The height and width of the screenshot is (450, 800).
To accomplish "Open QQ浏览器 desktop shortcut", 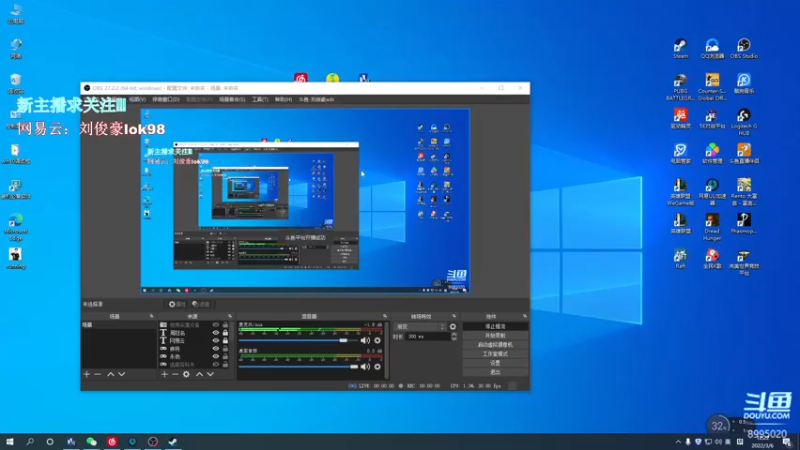I will (x=712, y=49).
